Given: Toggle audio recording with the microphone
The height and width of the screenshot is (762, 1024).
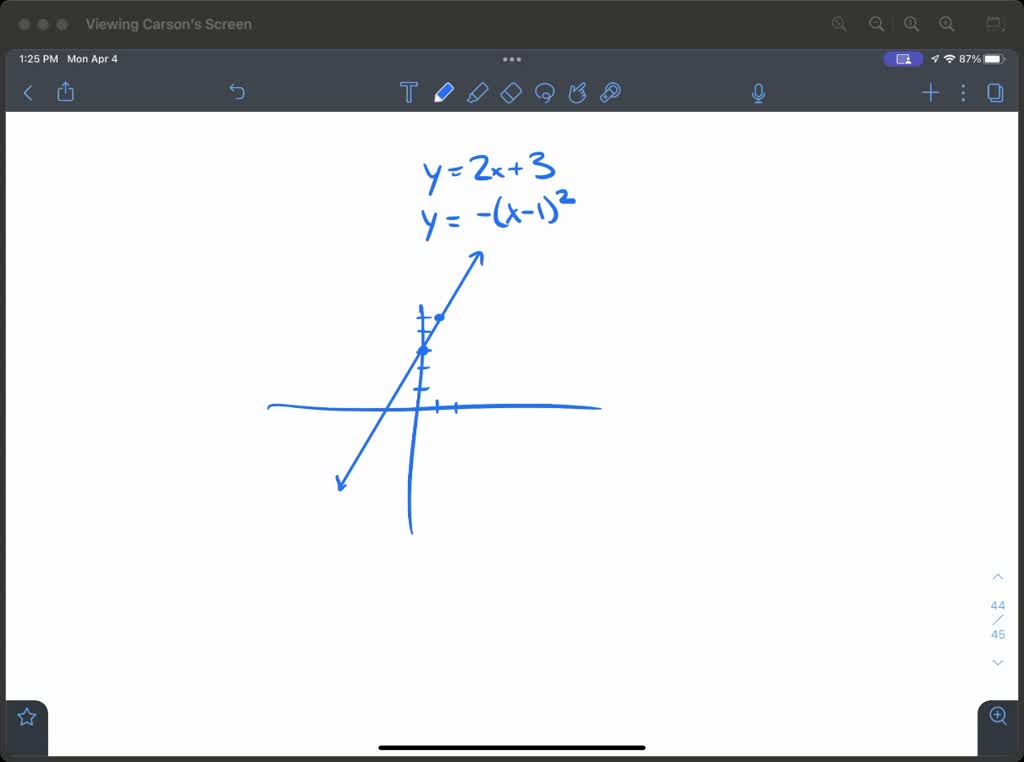Looking at the screenshot, I should coord(758,91).
